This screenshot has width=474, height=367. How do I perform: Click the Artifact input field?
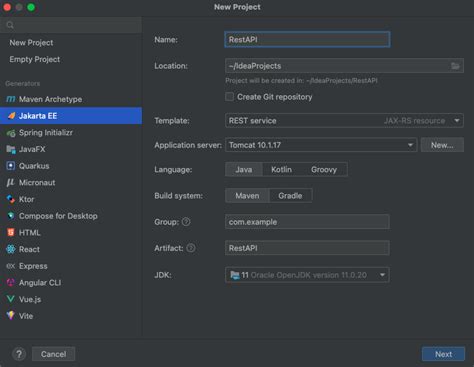(307, 248)
